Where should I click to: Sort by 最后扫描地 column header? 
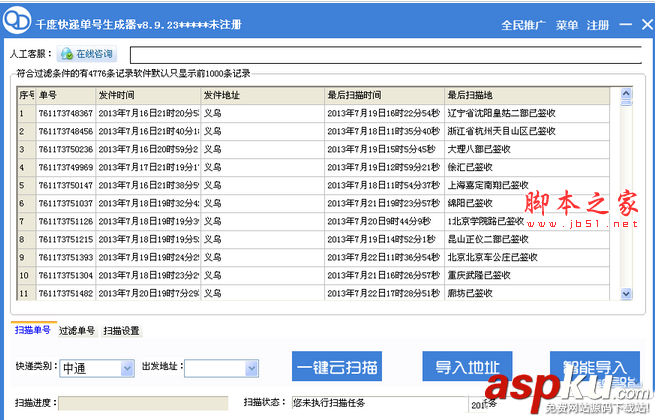point(527,95)
